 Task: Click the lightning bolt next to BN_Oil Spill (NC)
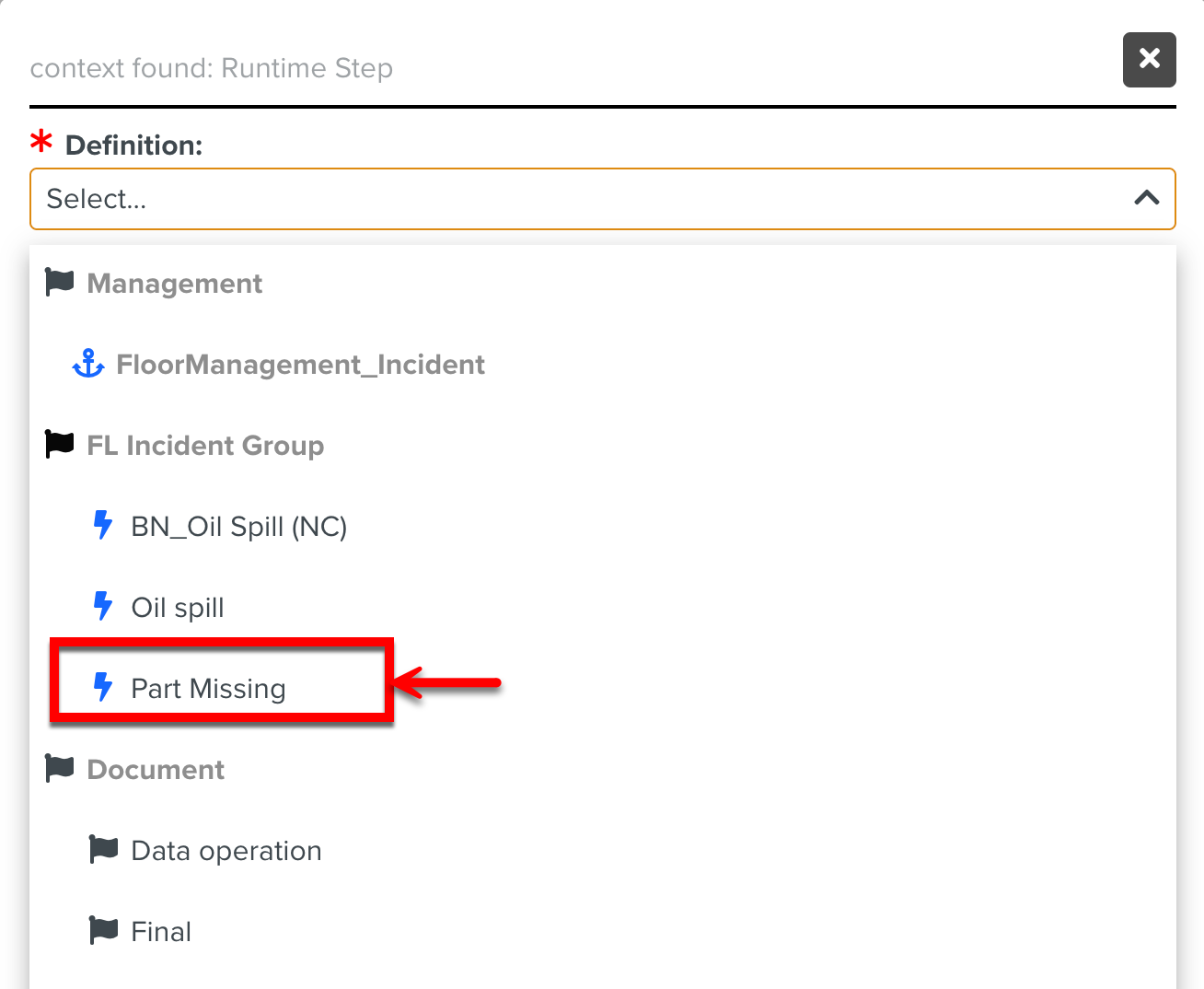click(x=102, y=526)
